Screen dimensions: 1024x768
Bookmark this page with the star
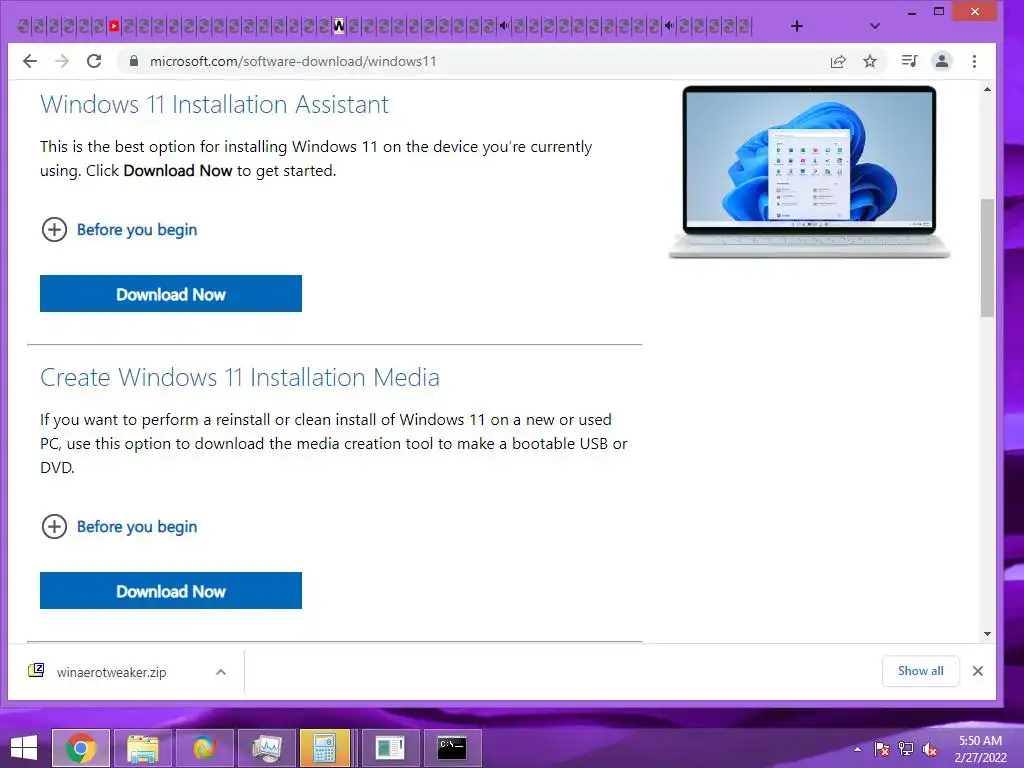[870, 61]
